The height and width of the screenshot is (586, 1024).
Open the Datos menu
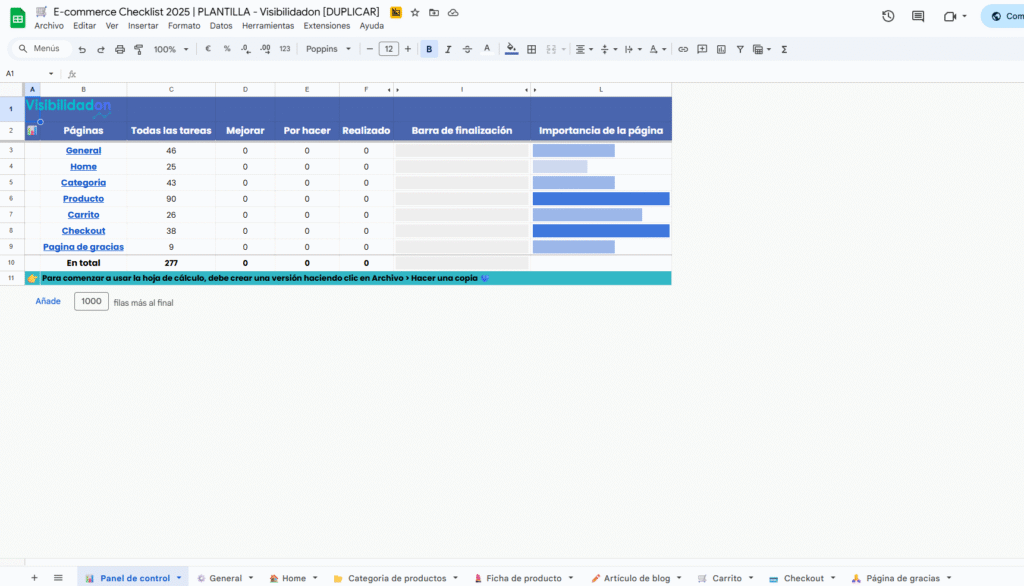coord(221,26)
